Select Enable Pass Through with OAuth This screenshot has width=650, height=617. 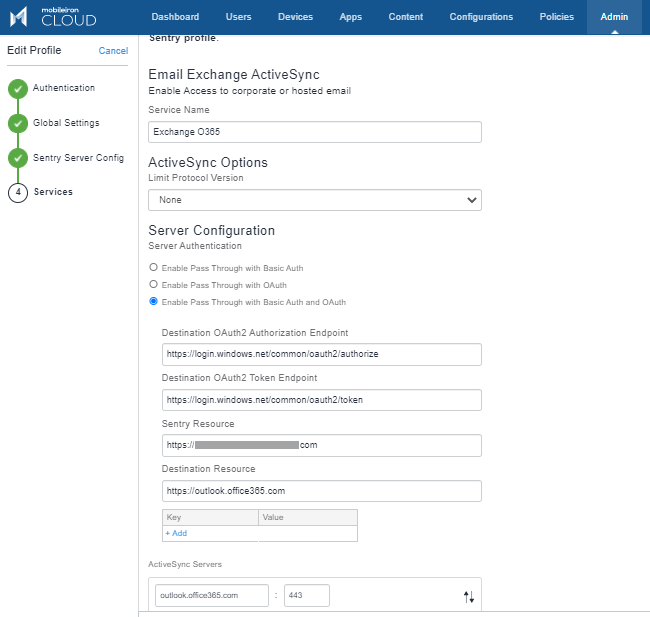(x=153, y=284)
